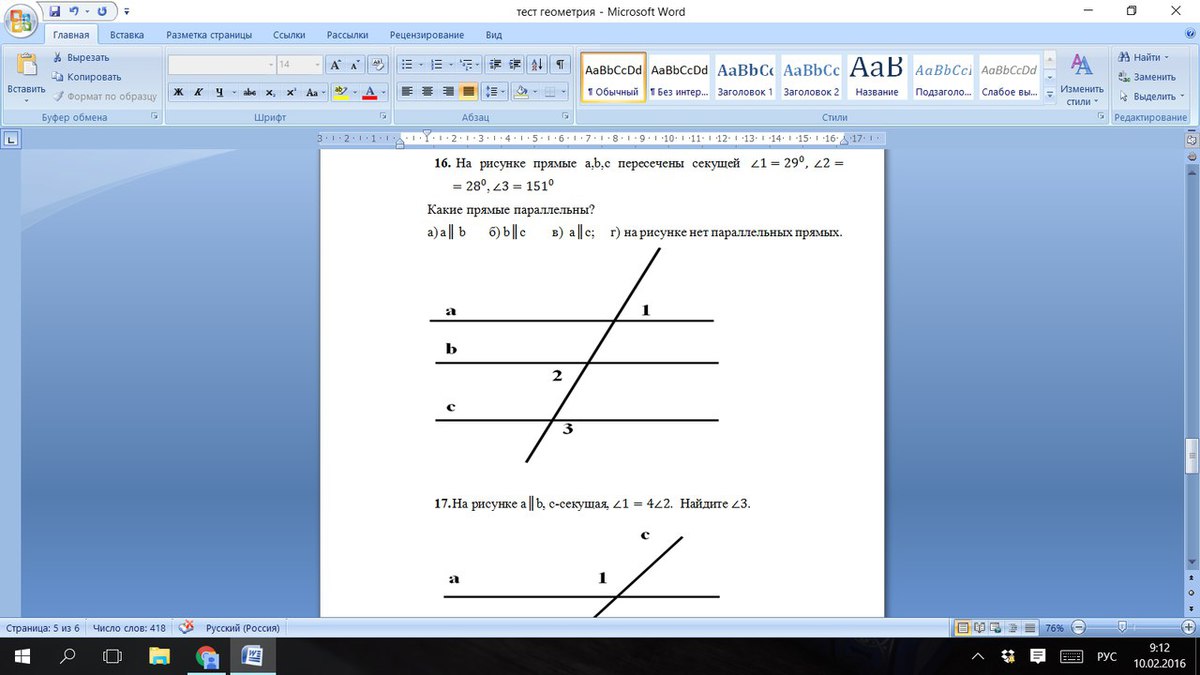Decrease font size with shrink font icon
1200x675 pixels.
[x=356, y=64]
